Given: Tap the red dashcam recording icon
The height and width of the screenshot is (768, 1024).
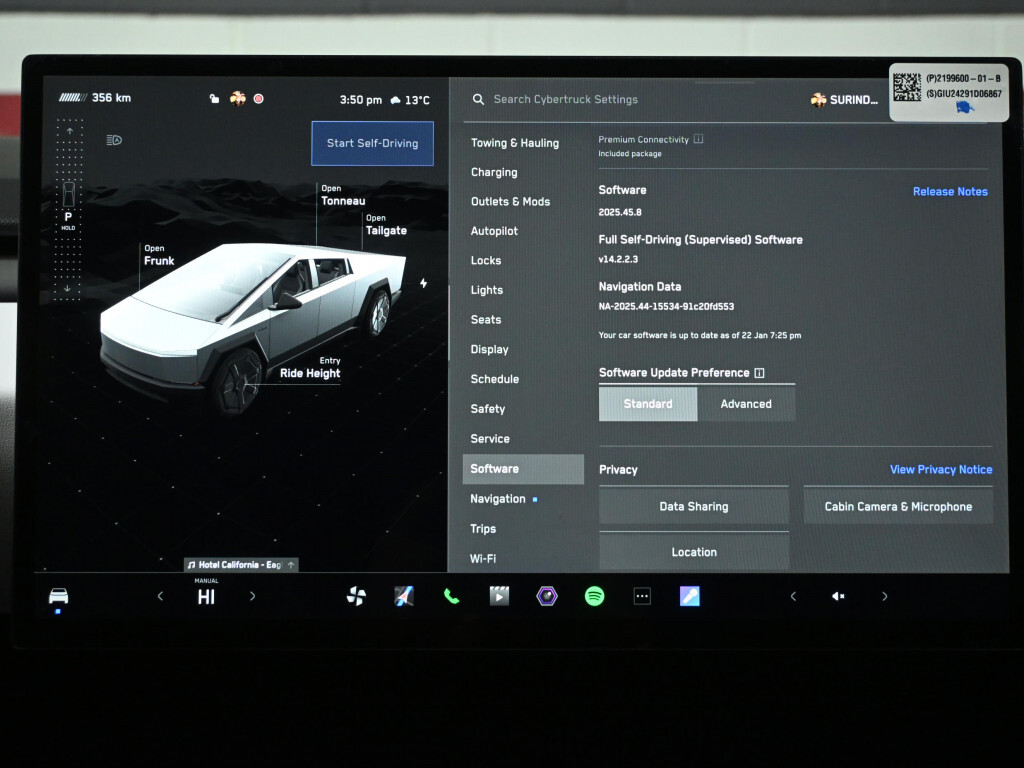Looking at the screenshot, I should (258, 99).
